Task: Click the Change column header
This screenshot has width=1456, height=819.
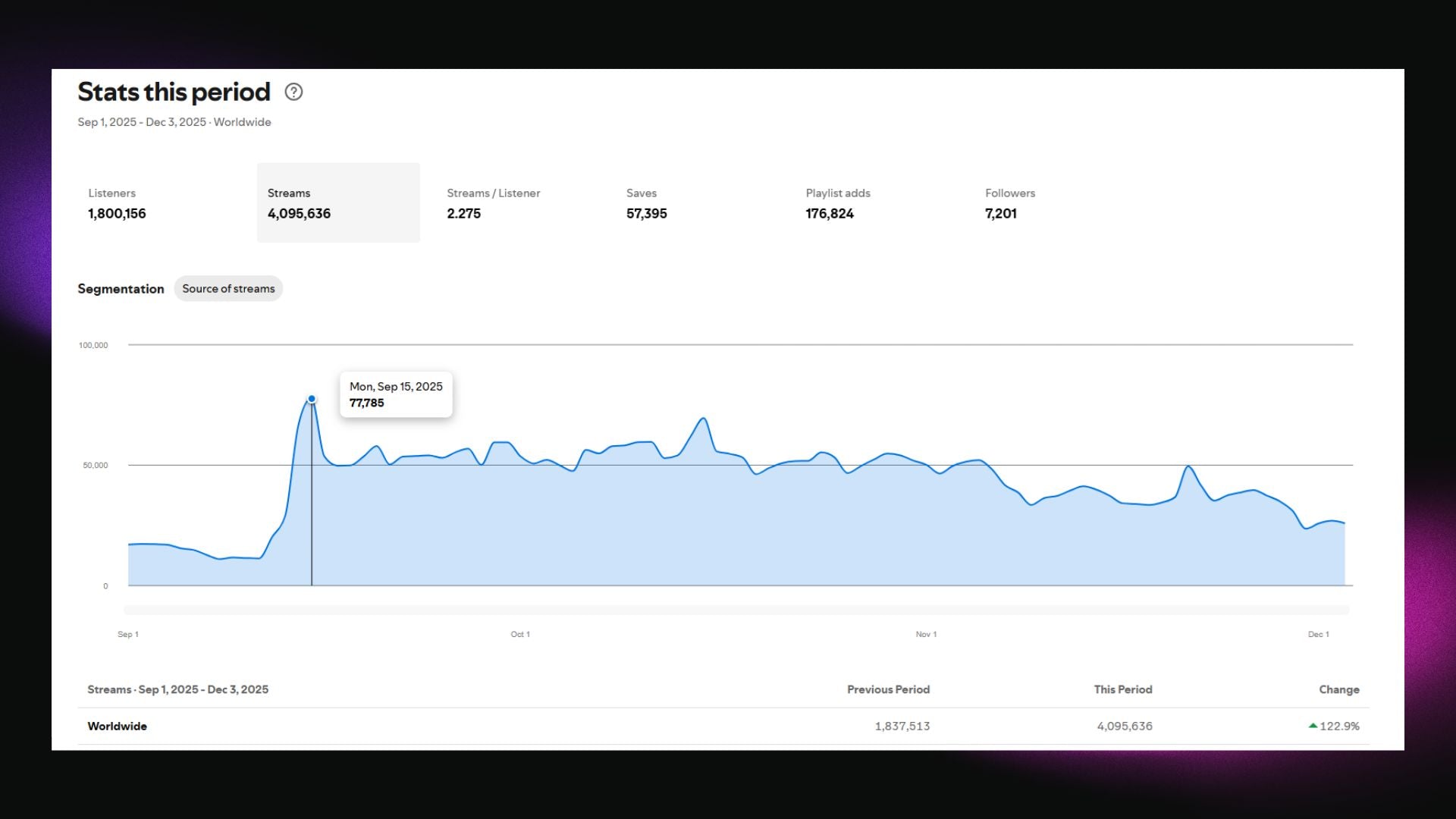Action: 1338,689
